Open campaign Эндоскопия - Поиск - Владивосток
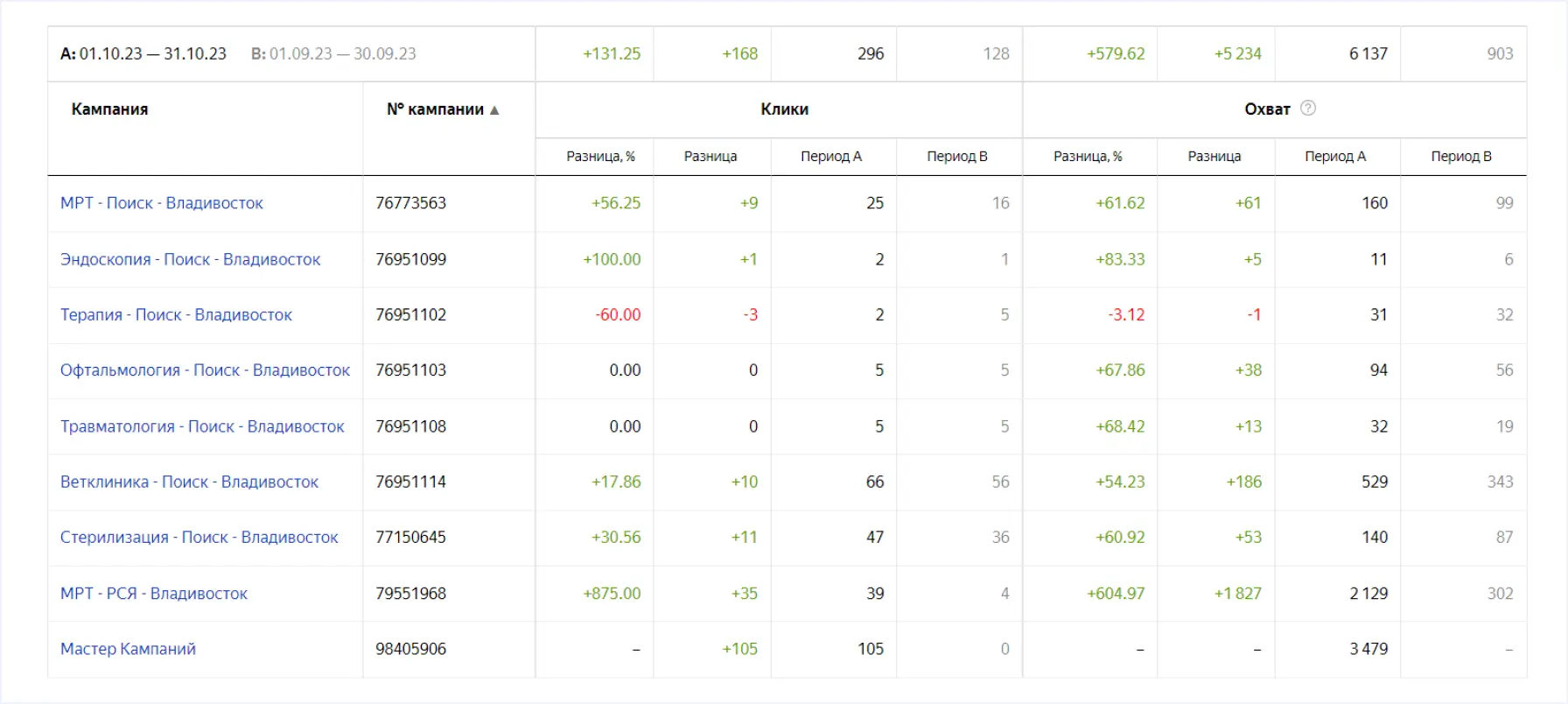 coord(190,259)
